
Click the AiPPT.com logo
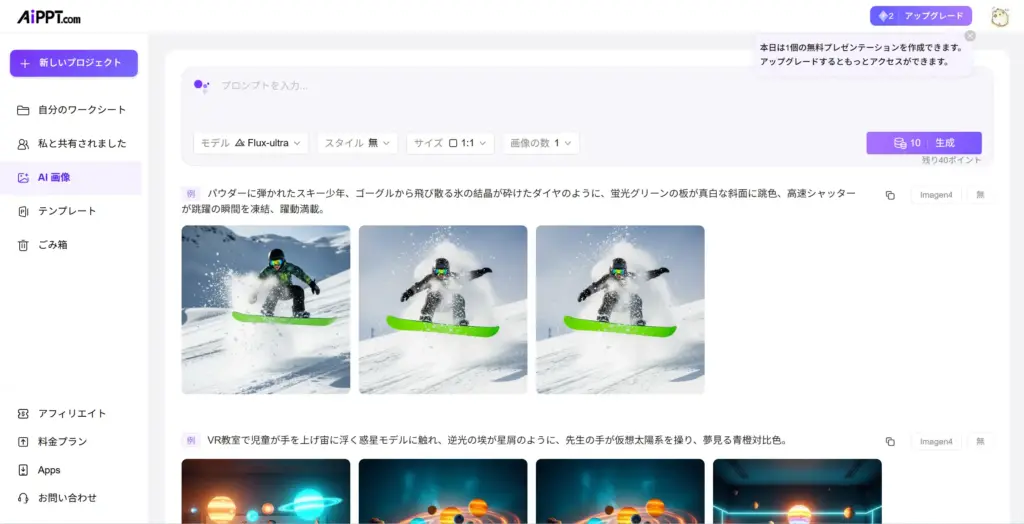(46, 17)
